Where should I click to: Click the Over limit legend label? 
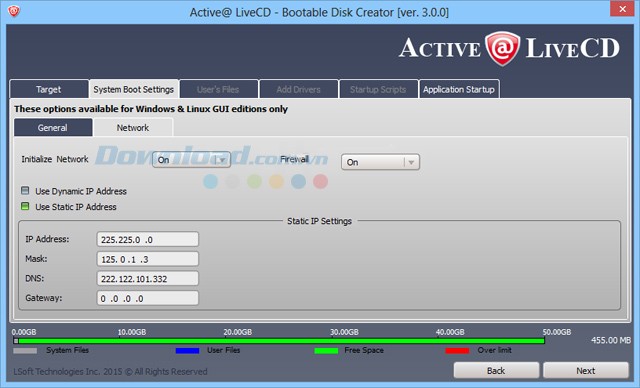click(494, 350)
